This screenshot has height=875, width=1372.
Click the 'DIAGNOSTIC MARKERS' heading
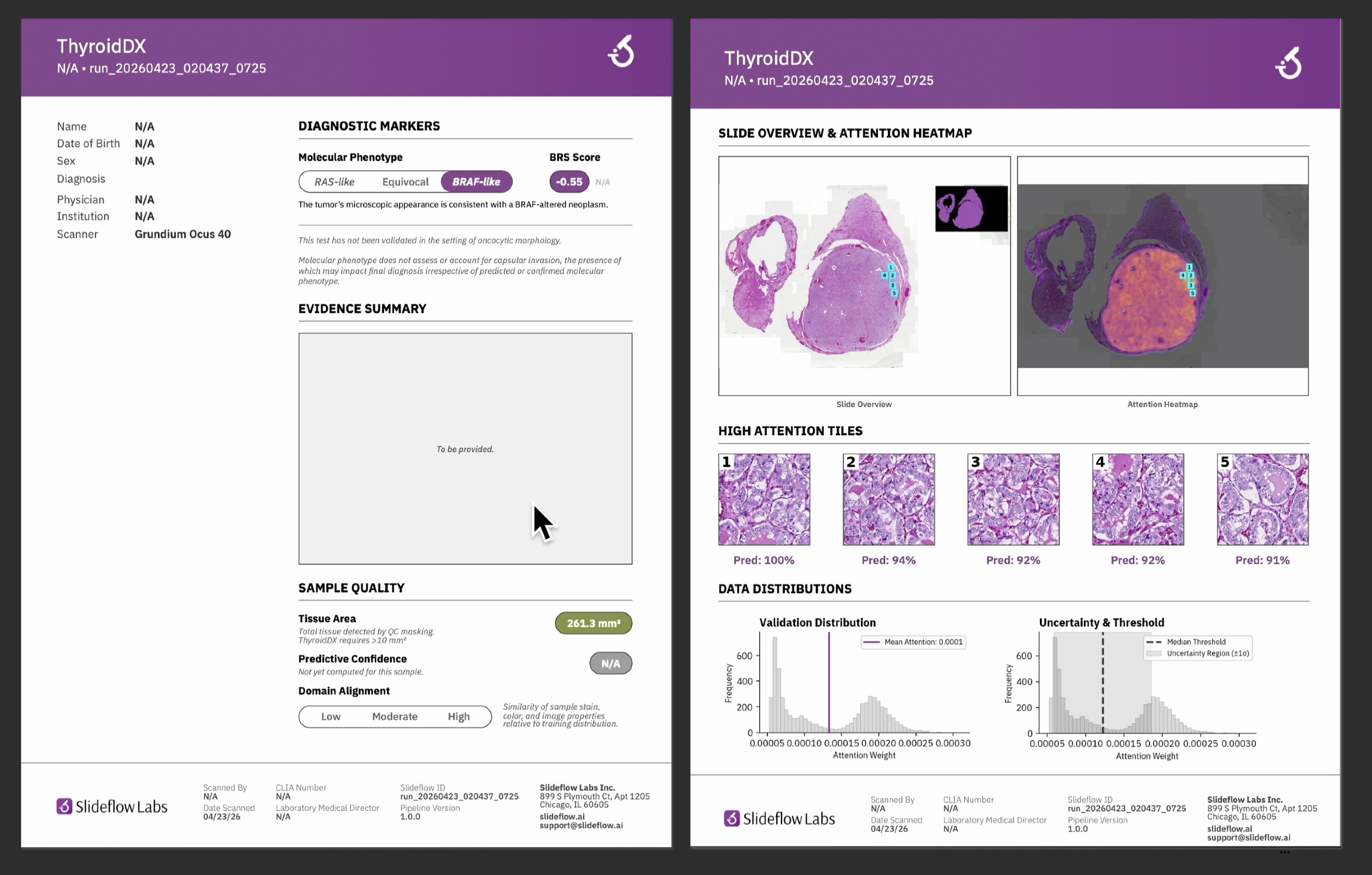coord(369,126)
